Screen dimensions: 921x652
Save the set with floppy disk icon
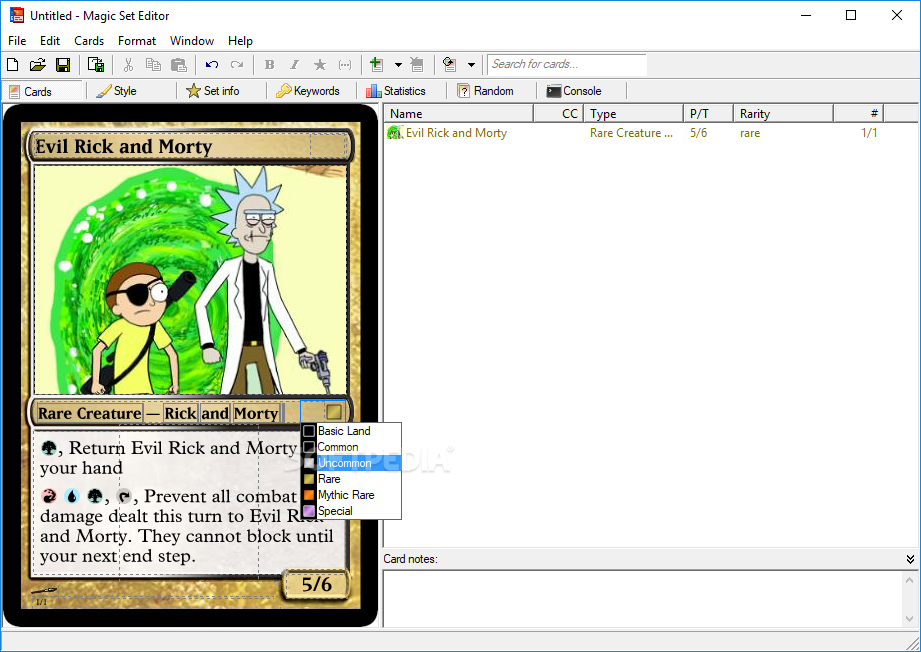coord(63,65)
